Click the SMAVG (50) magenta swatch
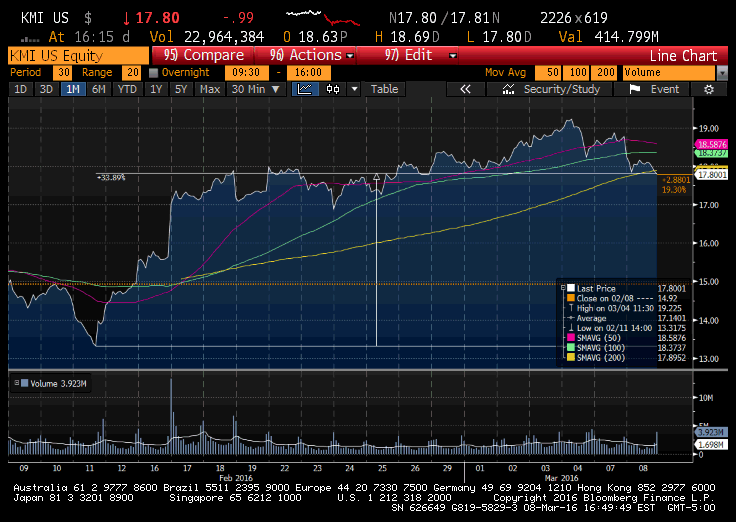The width and height of the screenshot is (736, 522). click(571, 338)
